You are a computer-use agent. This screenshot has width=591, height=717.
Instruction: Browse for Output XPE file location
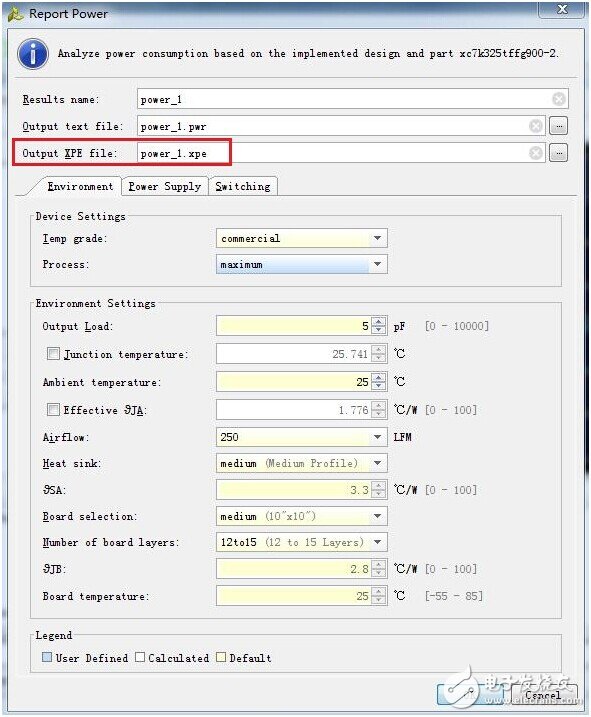coord(559,153)
